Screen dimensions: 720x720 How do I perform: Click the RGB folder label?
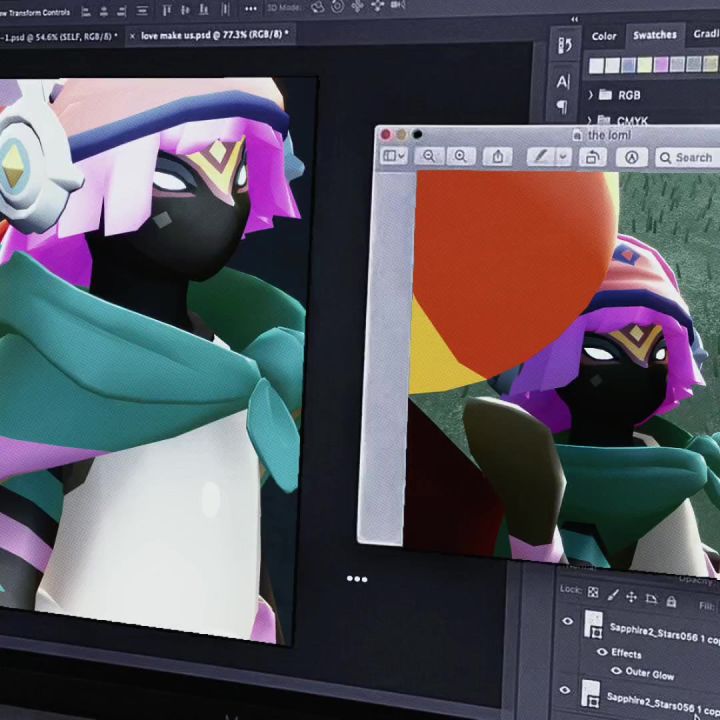[629, 95]
